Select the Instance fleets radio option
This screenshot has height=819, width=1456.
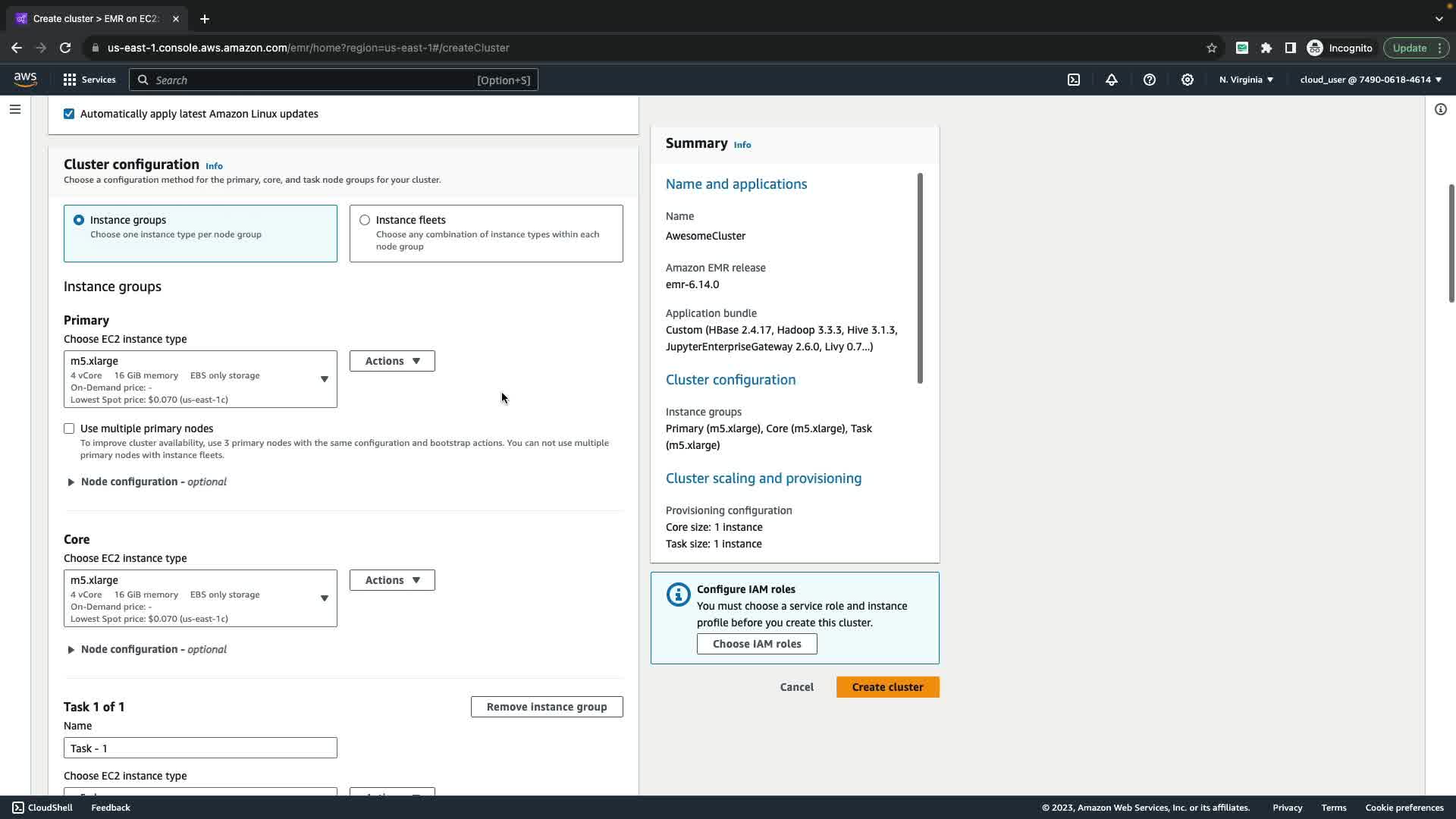[365, 220]
